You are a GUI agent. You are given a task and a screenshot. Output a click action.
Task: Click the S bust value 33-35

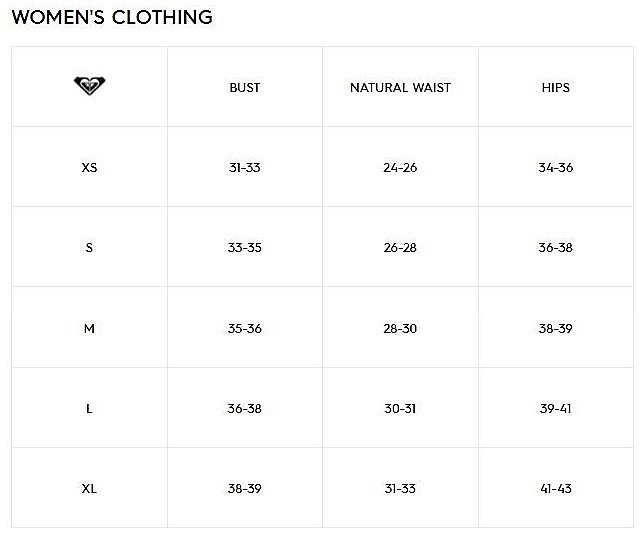(x=244, y=247)
